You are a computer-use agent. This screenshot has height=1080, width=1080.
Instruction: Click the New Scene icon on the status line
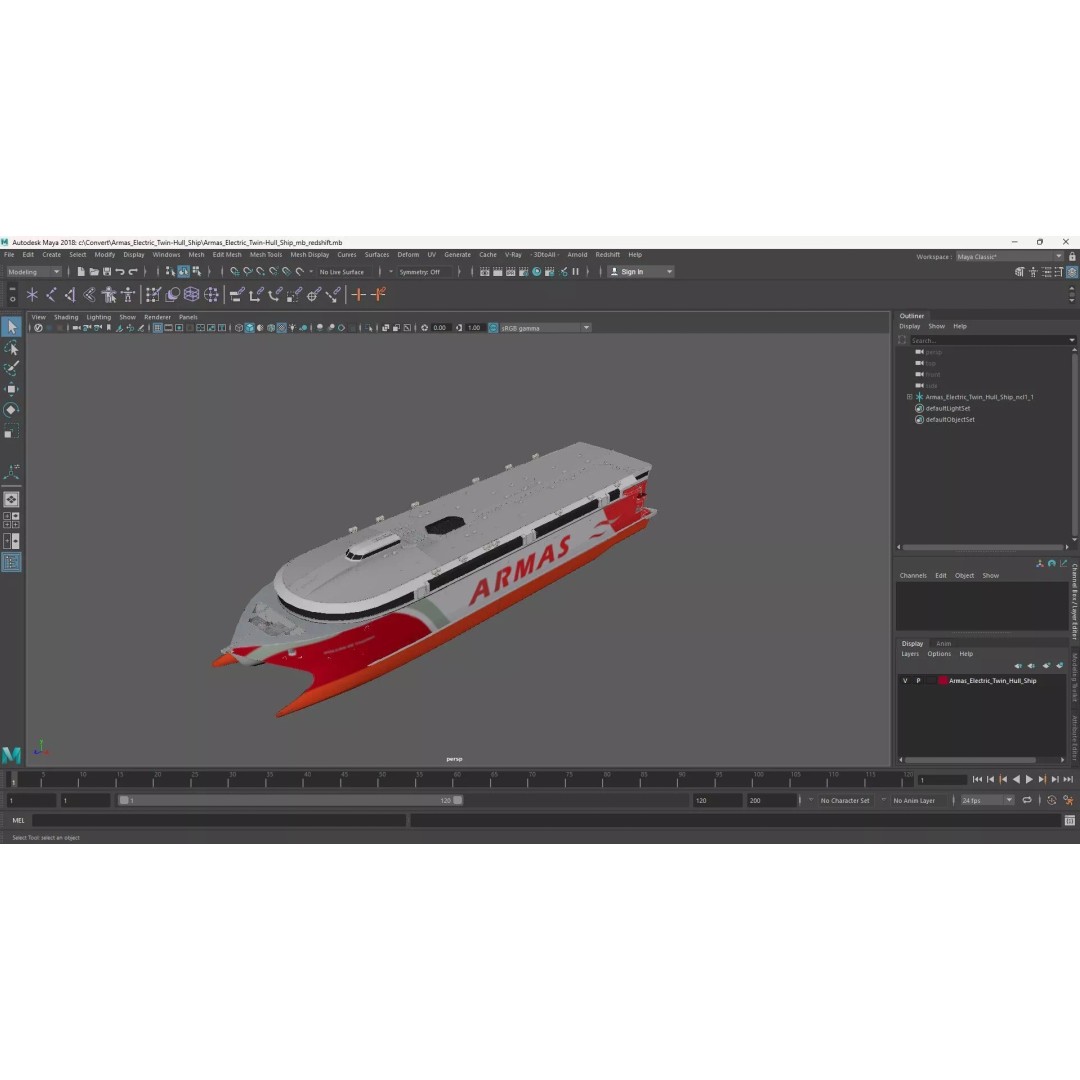click(x=81, y=271)
